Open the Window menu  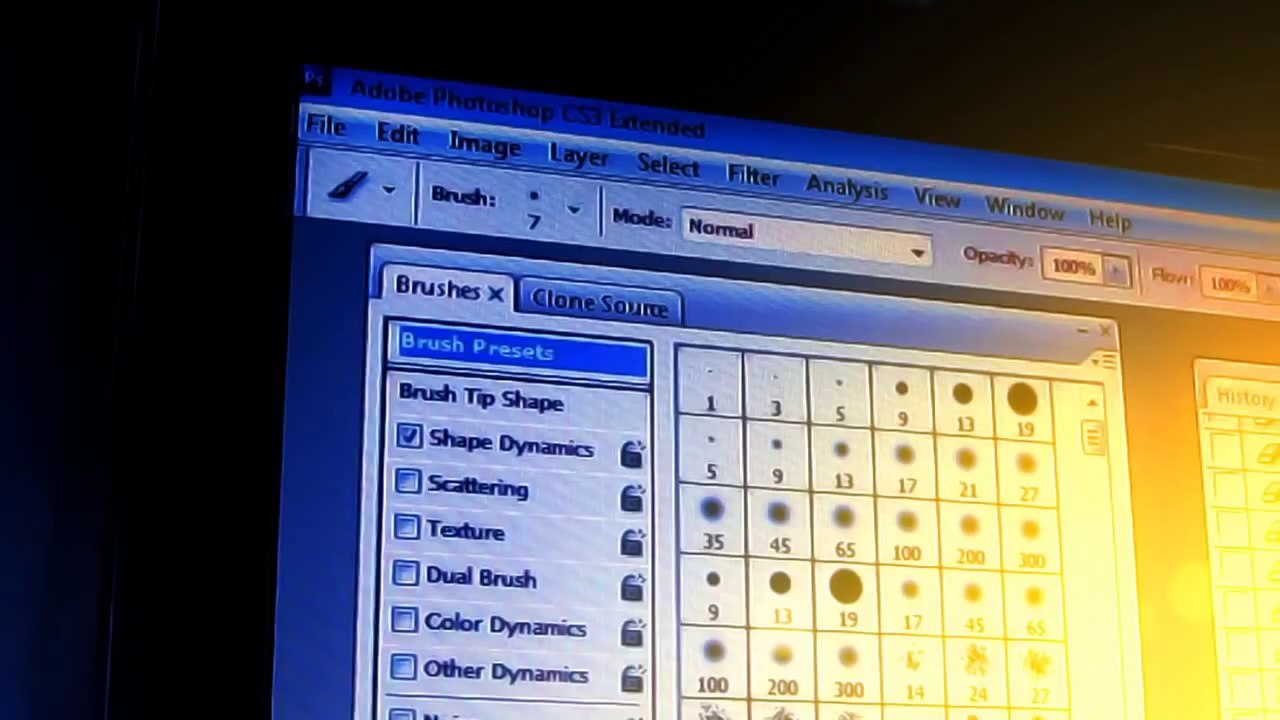click(1024, 208)
